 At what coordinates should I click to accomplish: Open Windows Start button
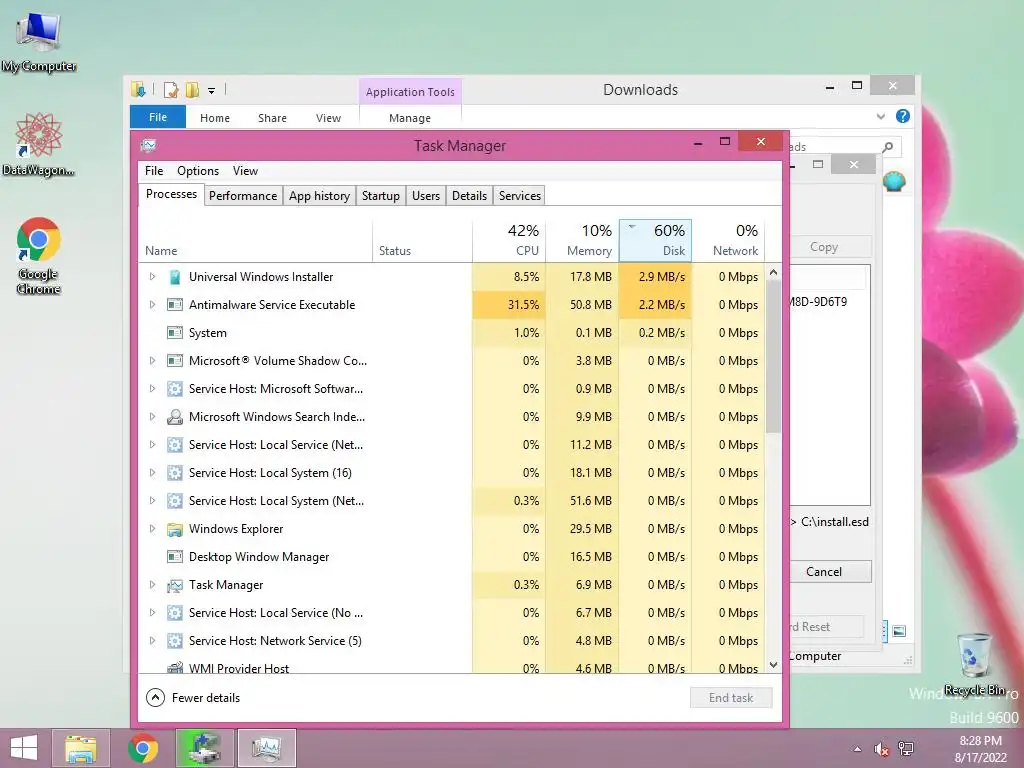[24, 748]
